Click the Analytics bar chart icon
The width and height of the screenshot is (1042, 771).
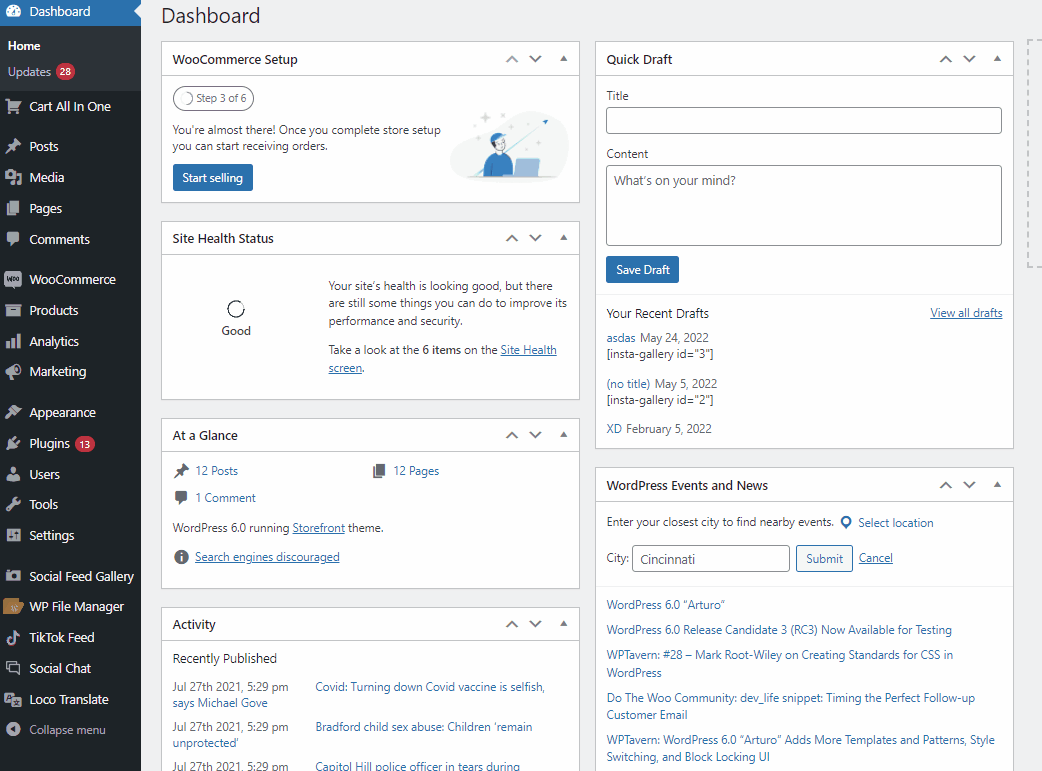tap(13, 342)
